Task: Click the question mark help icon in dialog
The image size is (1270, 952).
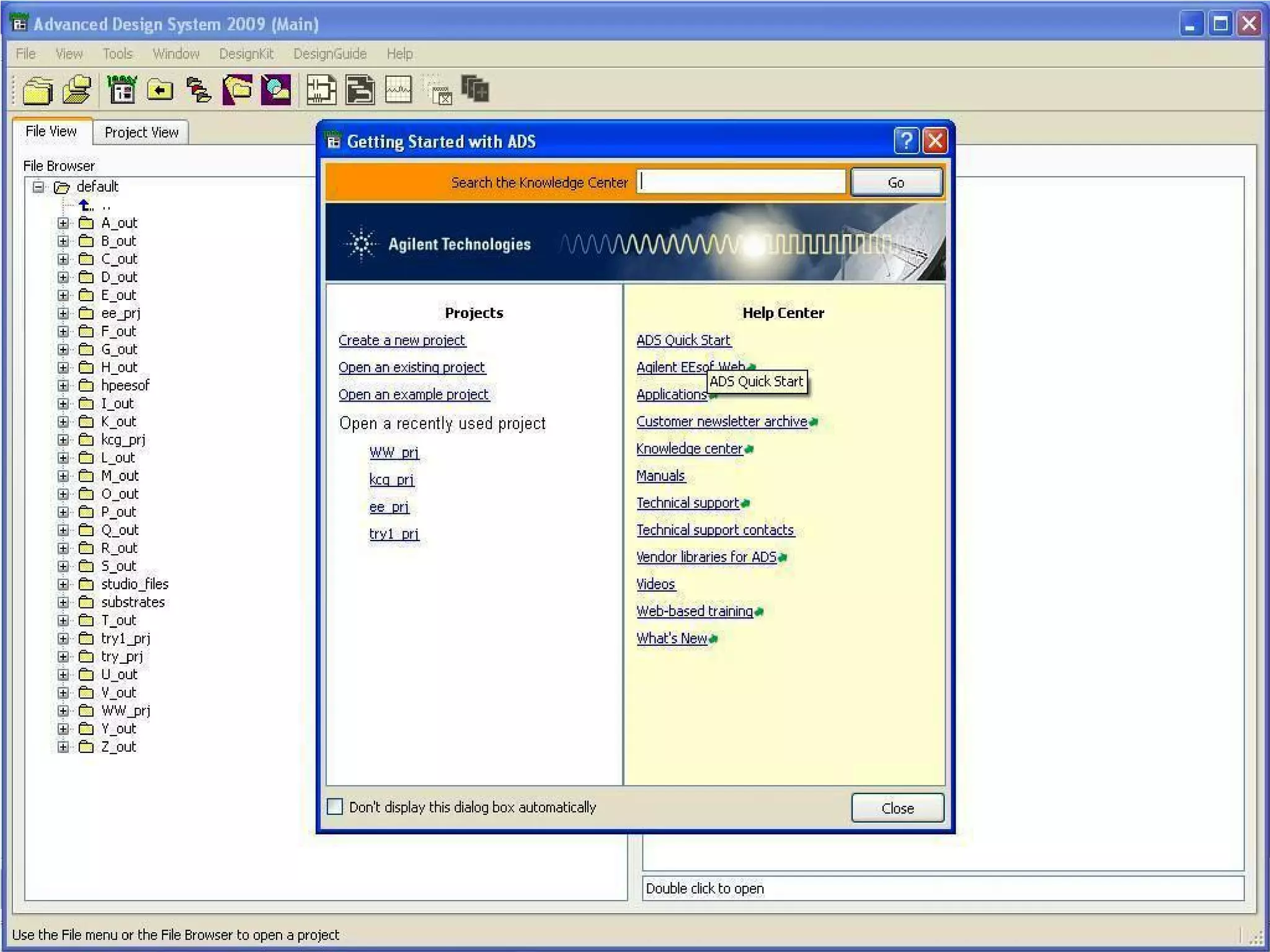Action: point(905,141)
